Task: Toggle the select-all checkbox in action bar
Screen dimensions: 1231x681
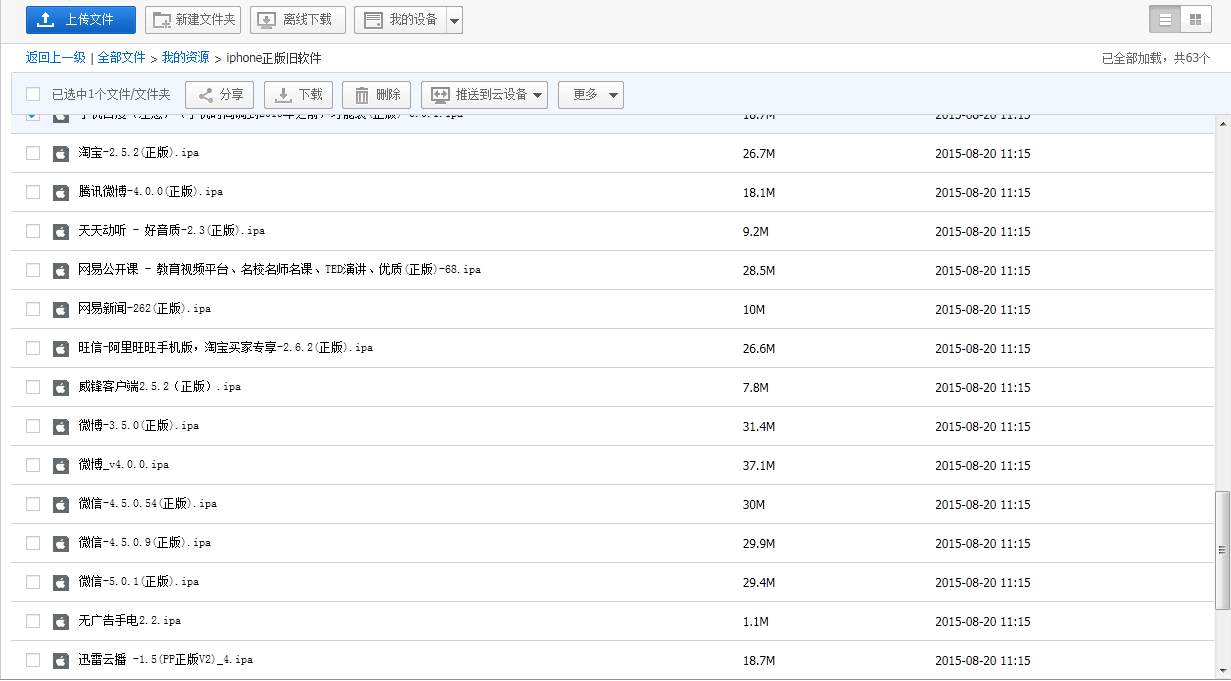Action: [33, 94]
